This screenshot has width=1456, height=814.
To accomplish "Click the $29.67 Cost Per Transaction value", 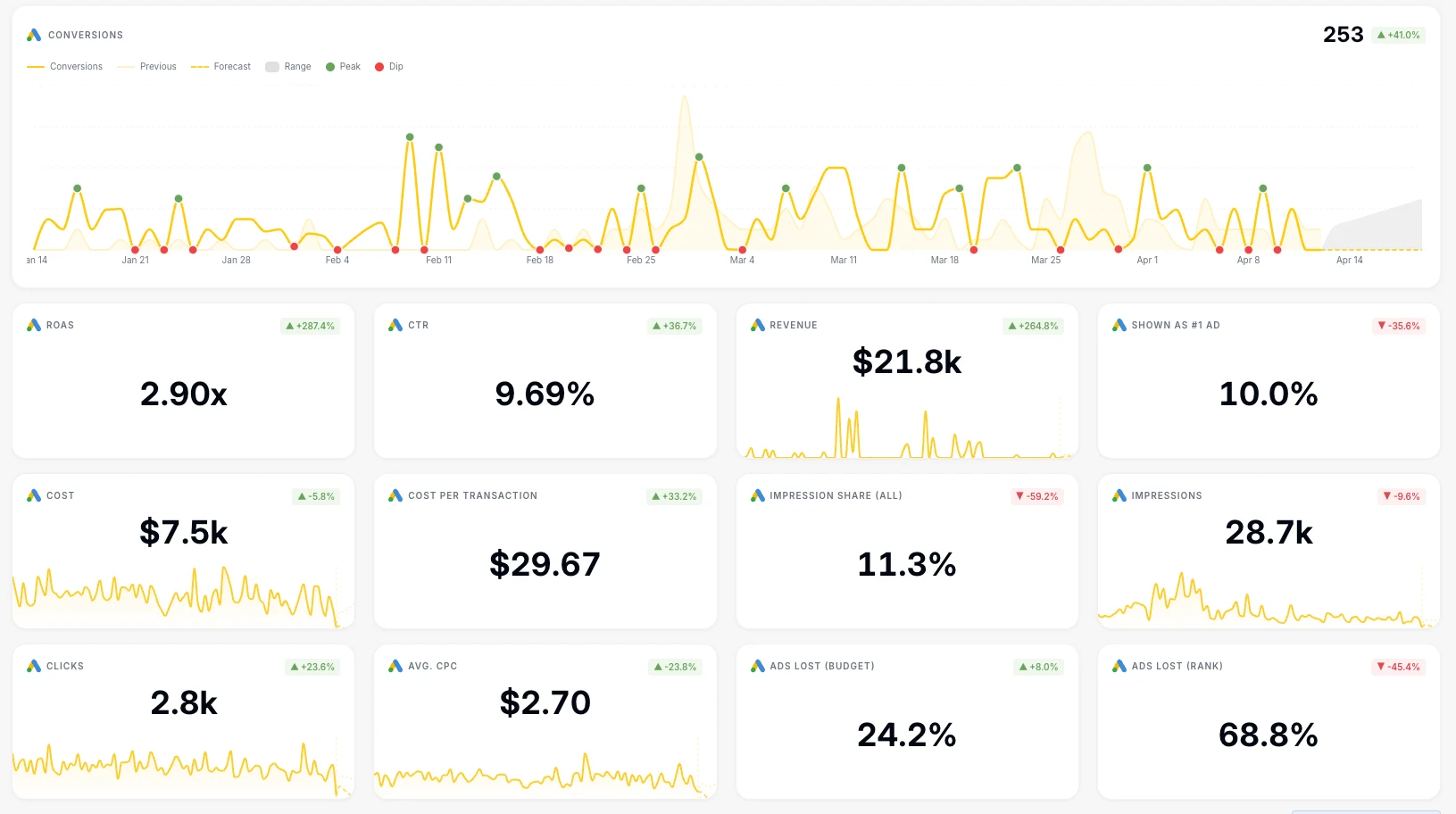I will (545, 564).
